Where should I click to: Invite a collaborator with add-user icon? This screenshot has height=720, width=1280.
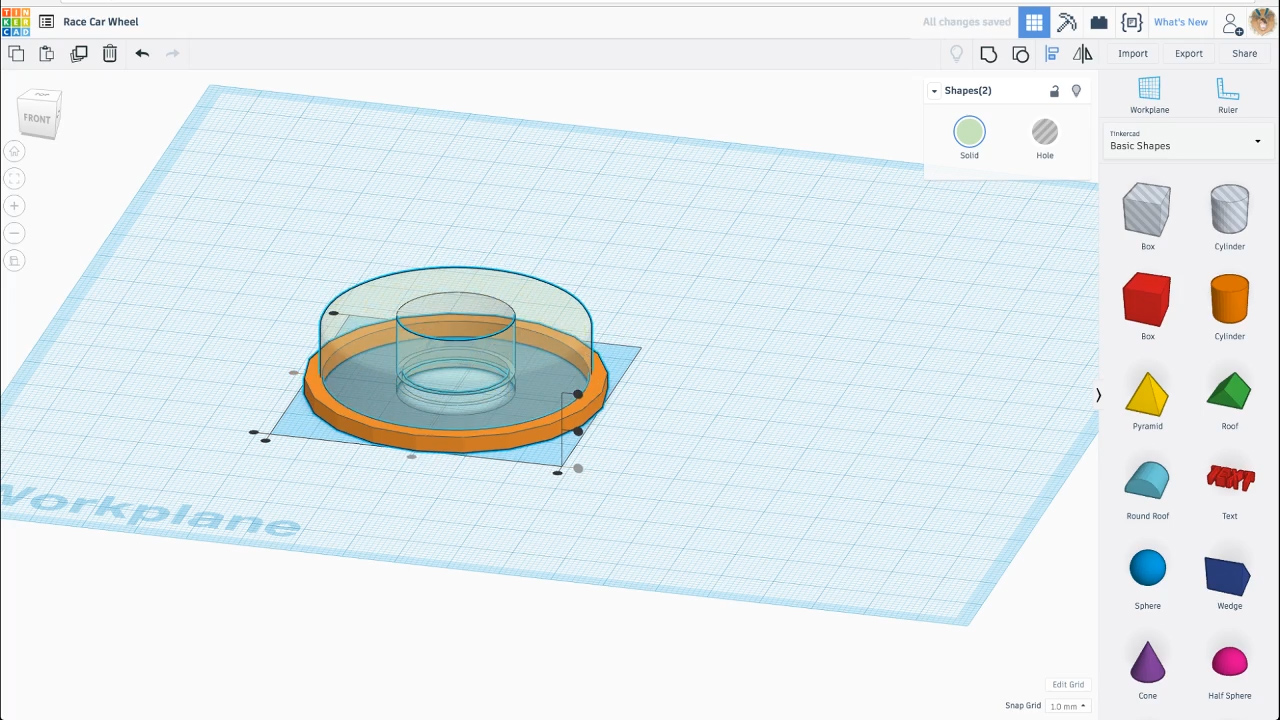coord(1233,23)
